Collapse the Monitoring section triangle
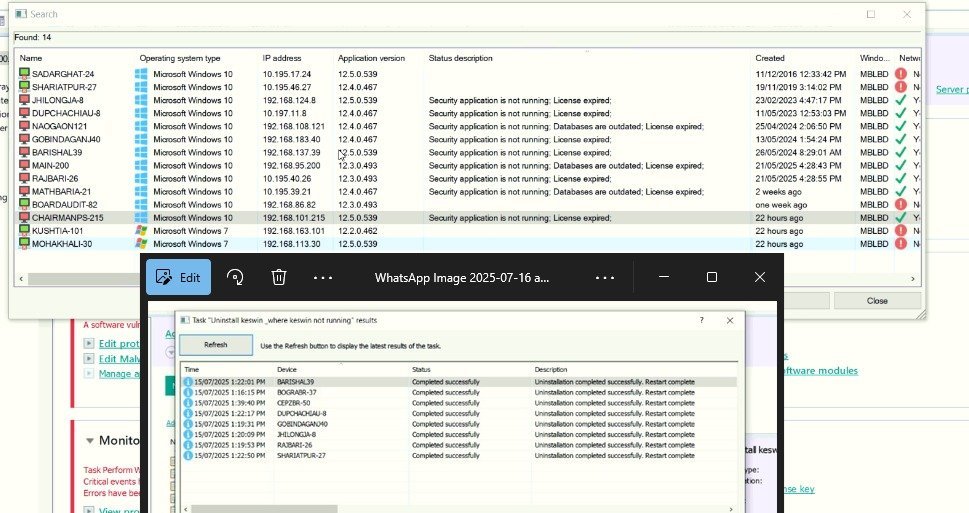 click(90, 441)
